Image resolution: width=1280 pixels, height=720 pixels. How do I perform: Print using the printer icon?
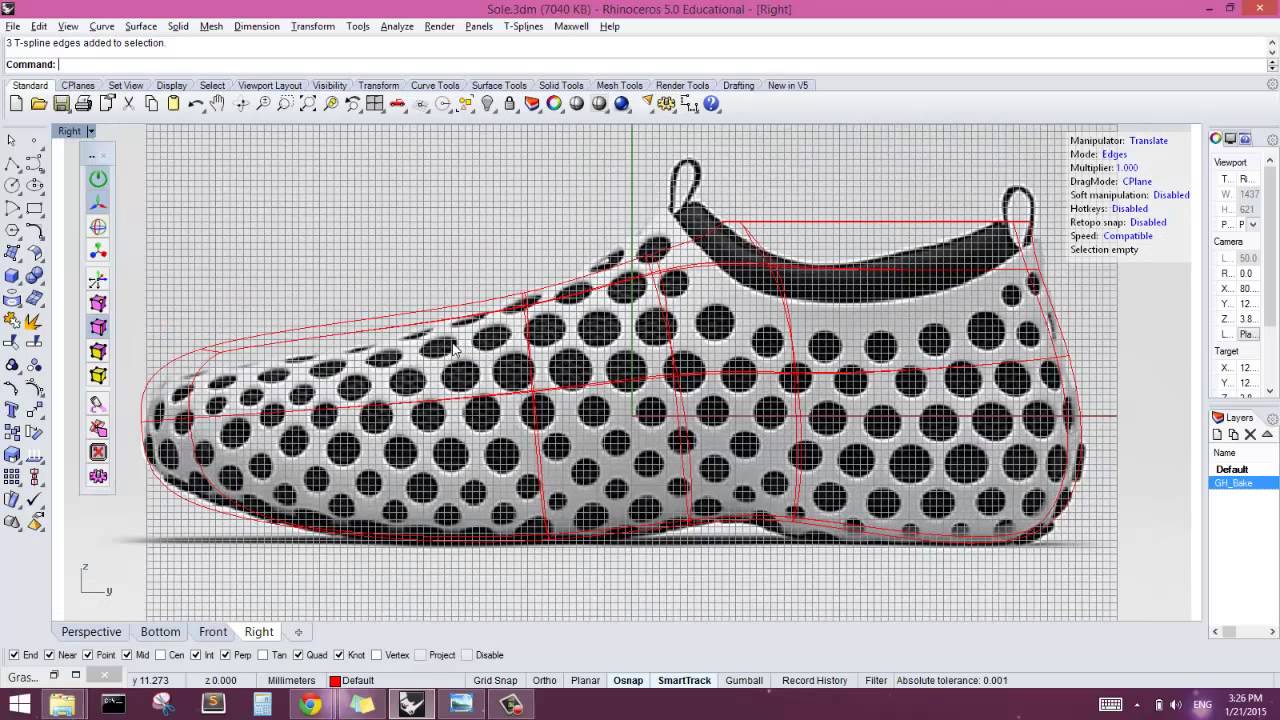pyautogui.click(x=84, y=104)
